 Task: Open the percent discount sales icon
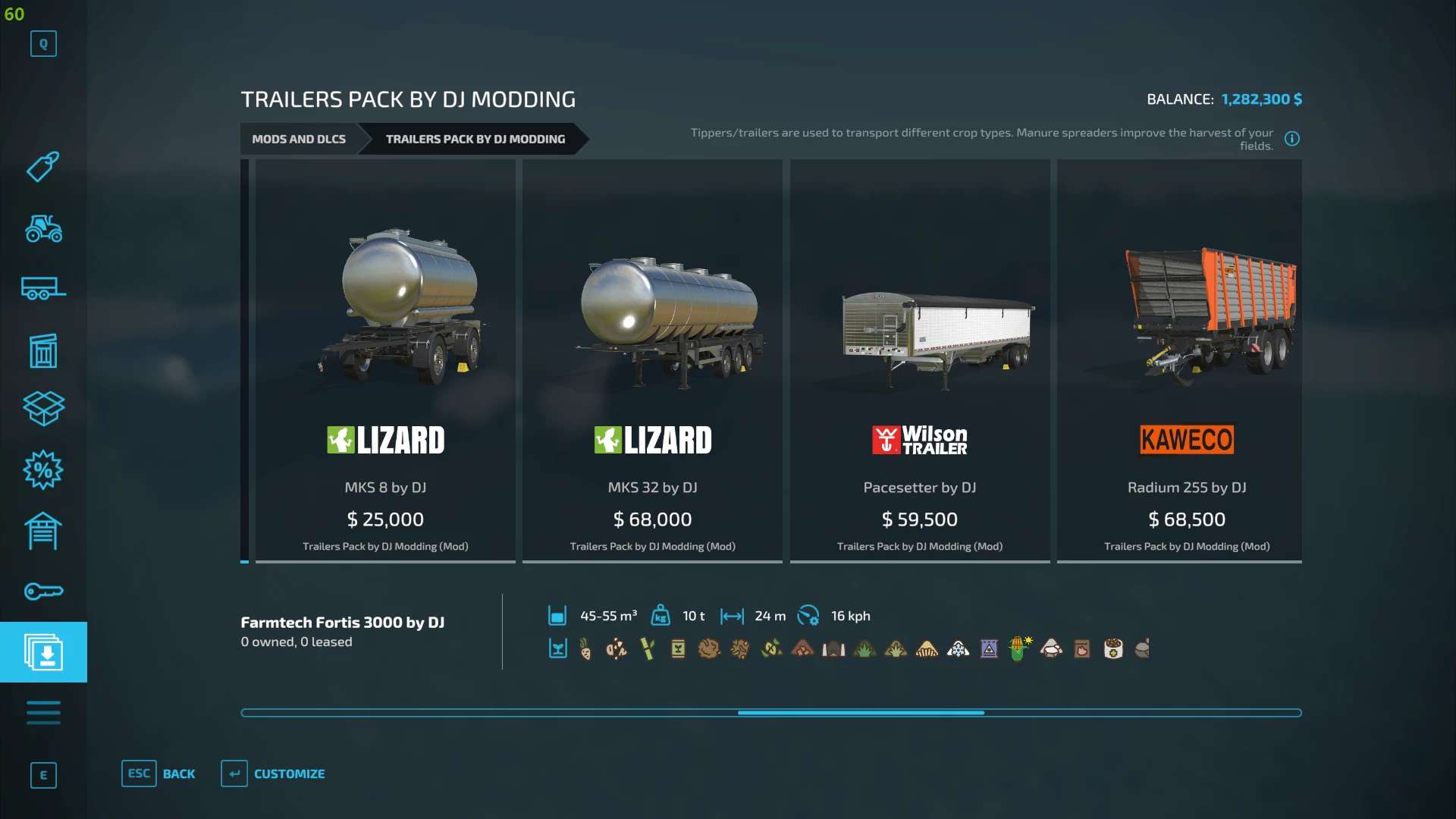pos(43,470)
